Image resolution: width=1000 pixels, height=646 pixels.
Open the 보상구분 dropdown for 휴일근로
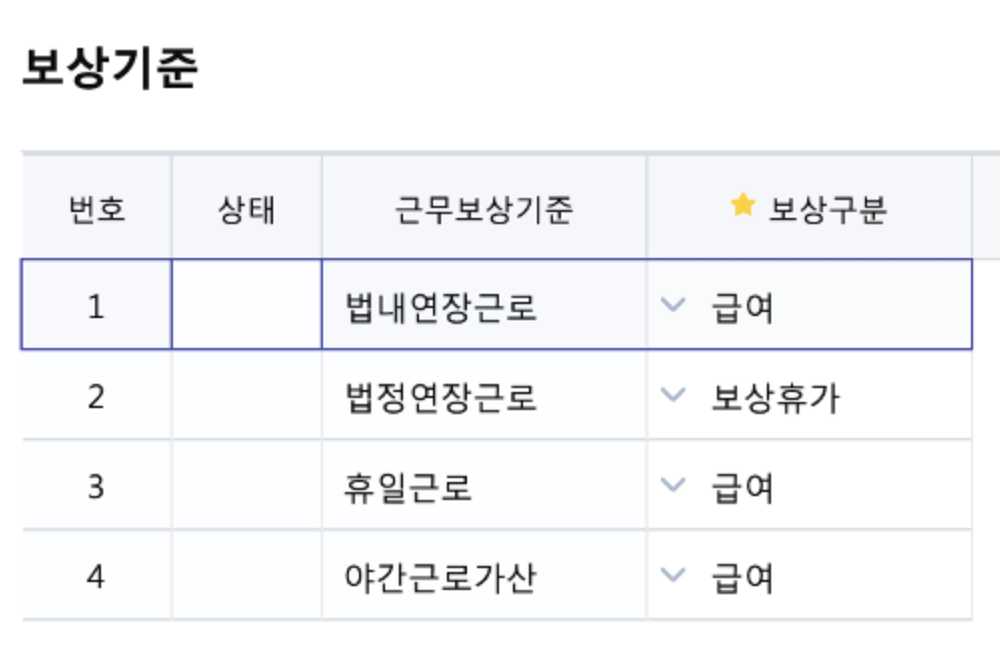674,485
